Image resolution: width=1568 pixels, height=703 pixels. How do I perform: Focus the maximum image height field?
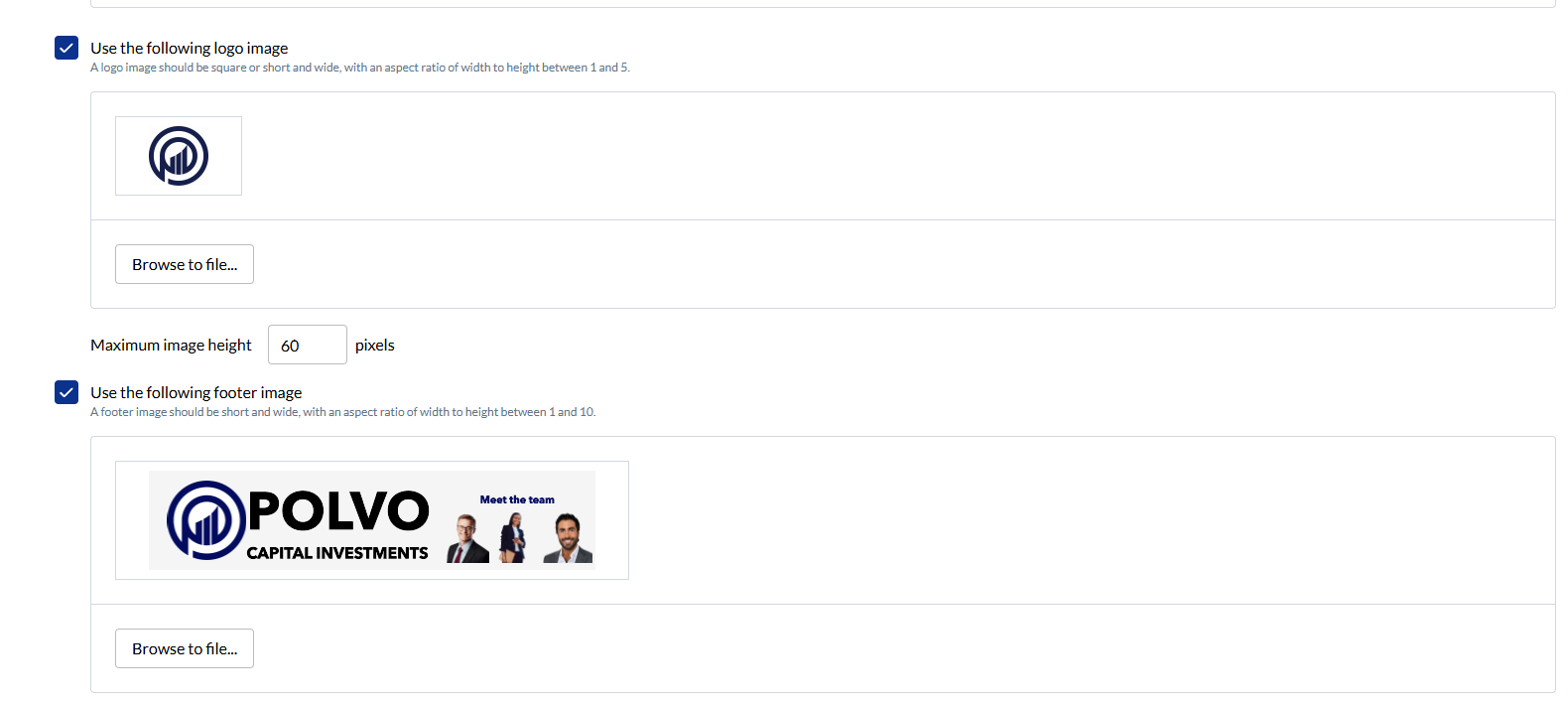tap(308, 345)
